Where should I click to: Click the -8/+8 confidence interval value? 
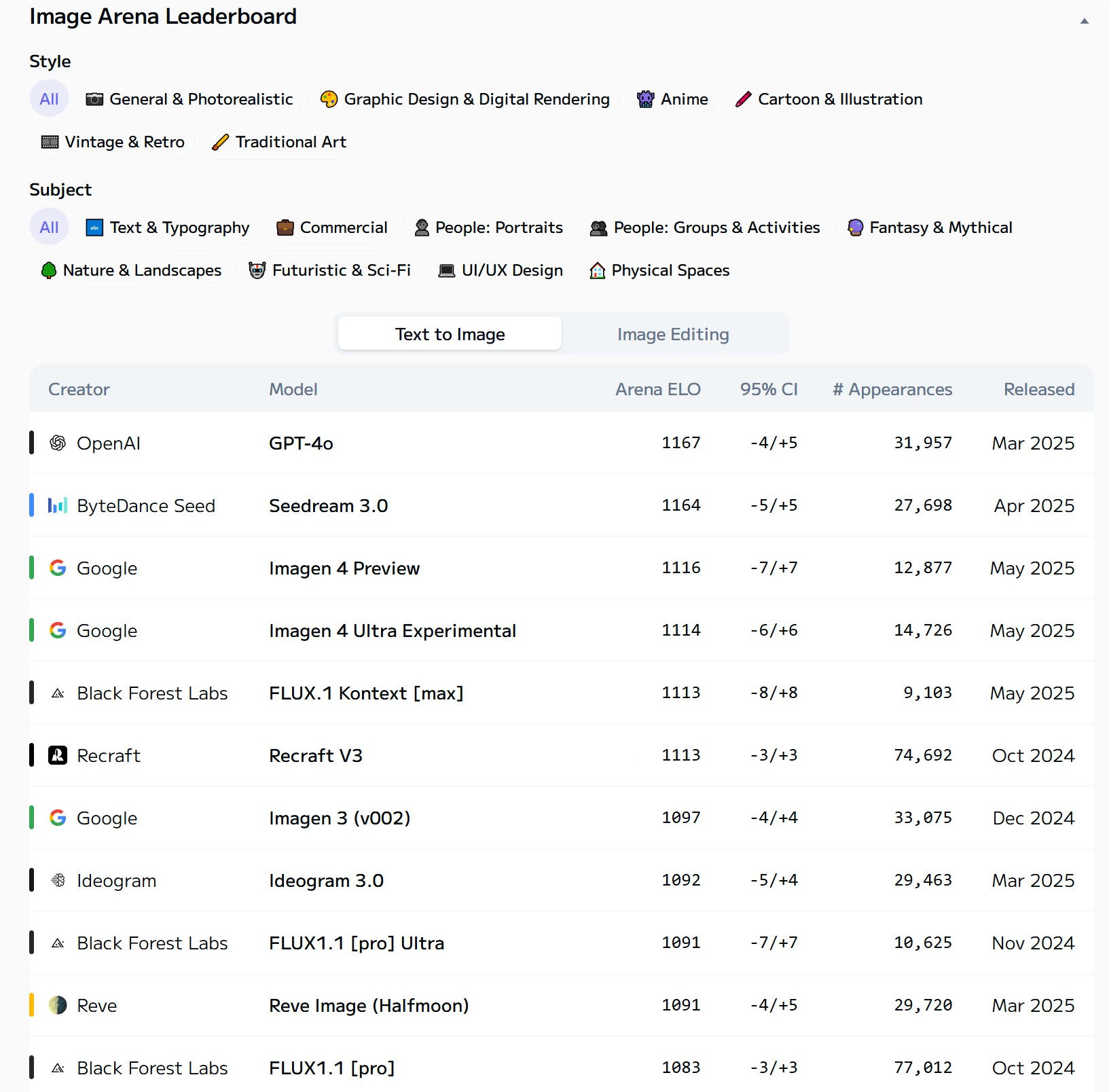pos(774,693)
